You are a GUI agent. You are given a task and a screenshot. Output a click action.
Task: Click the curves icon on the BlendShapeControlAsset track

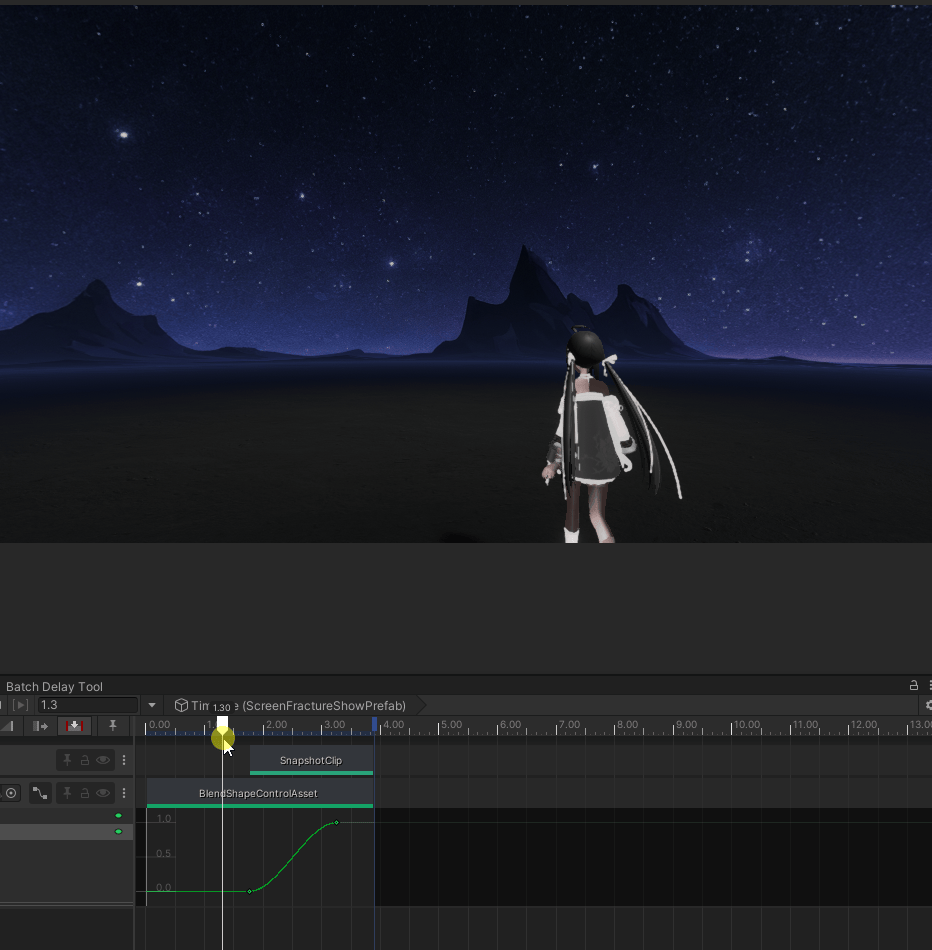tap(40, 792)
